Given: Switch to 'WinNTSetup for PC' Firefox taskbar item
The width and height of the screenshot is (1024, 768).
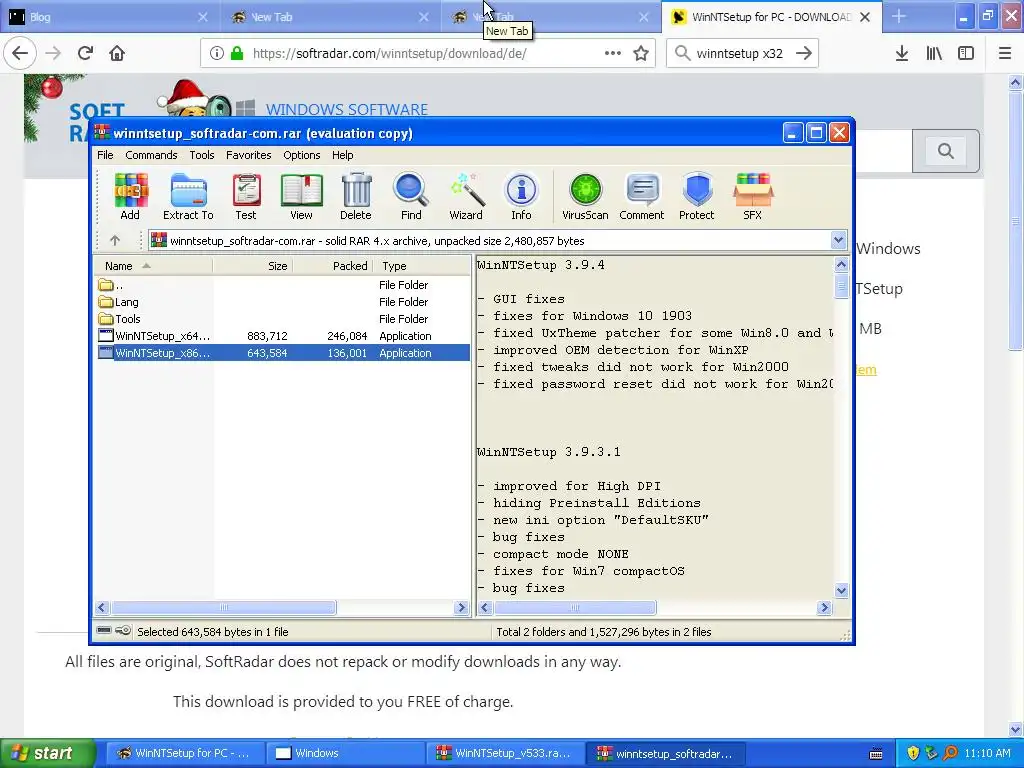Looking at the screenshot, I should tap(185, 753).
